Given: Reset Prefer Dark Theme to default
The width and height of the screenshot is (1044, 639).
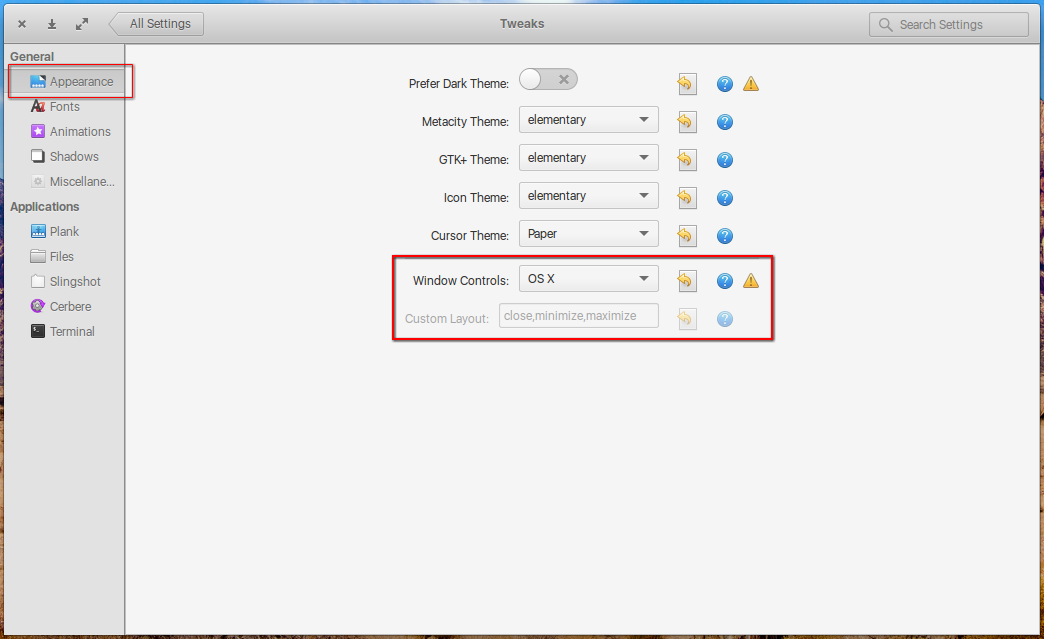Looking at the screenshot, I should pyautogui.click(x=686, y=84).
